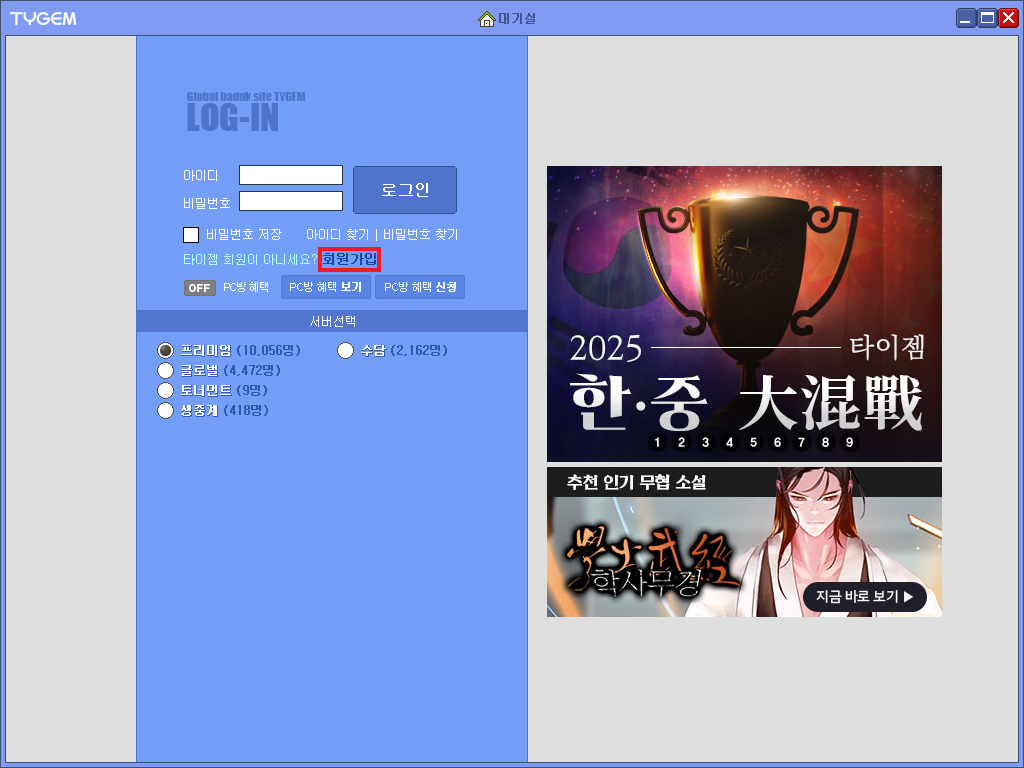Viewport: 1024px width, 768px height.
Task: Focus the 아이디 input field
Action: click(x=291, y=175)
